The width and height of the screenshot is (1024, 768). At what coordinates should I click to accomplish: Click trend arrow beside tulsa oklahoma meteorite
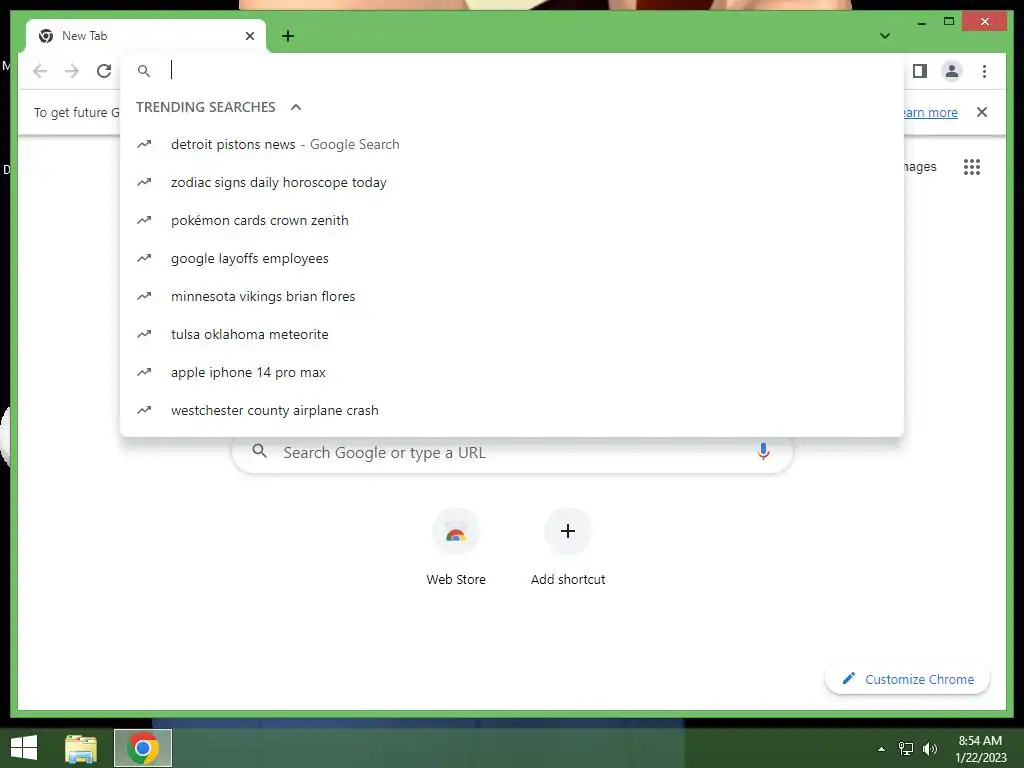click(144, 334)
